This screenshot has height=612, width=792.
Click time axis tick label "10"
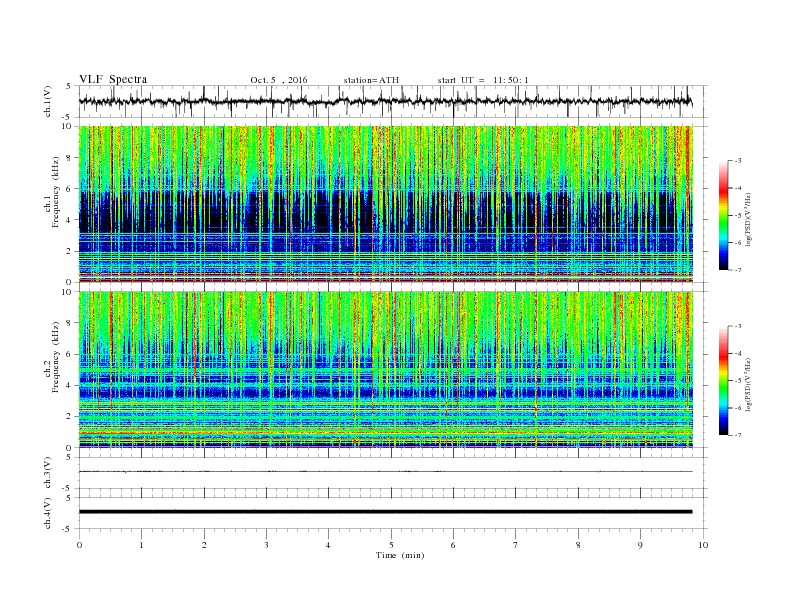coord(703,545)
